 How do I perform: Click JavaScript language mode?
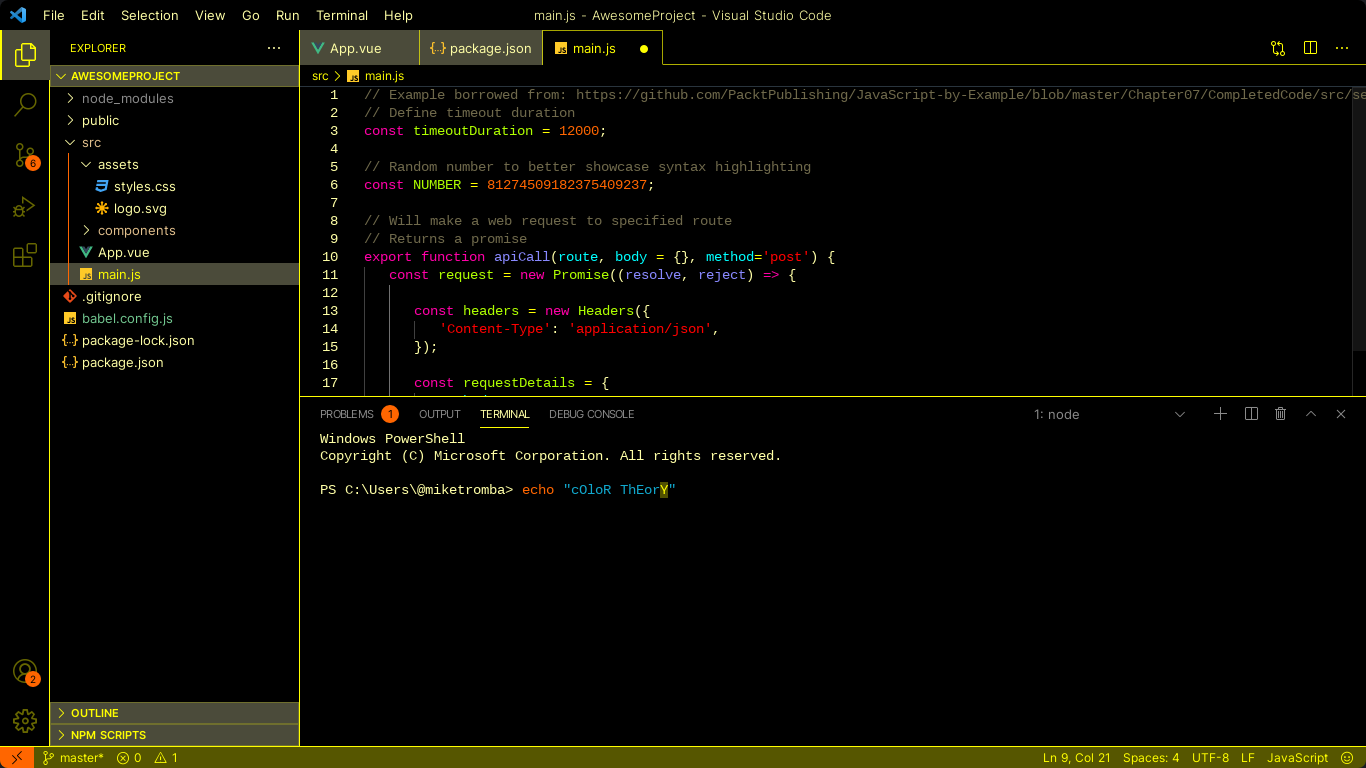click(x=1297, y=758)
